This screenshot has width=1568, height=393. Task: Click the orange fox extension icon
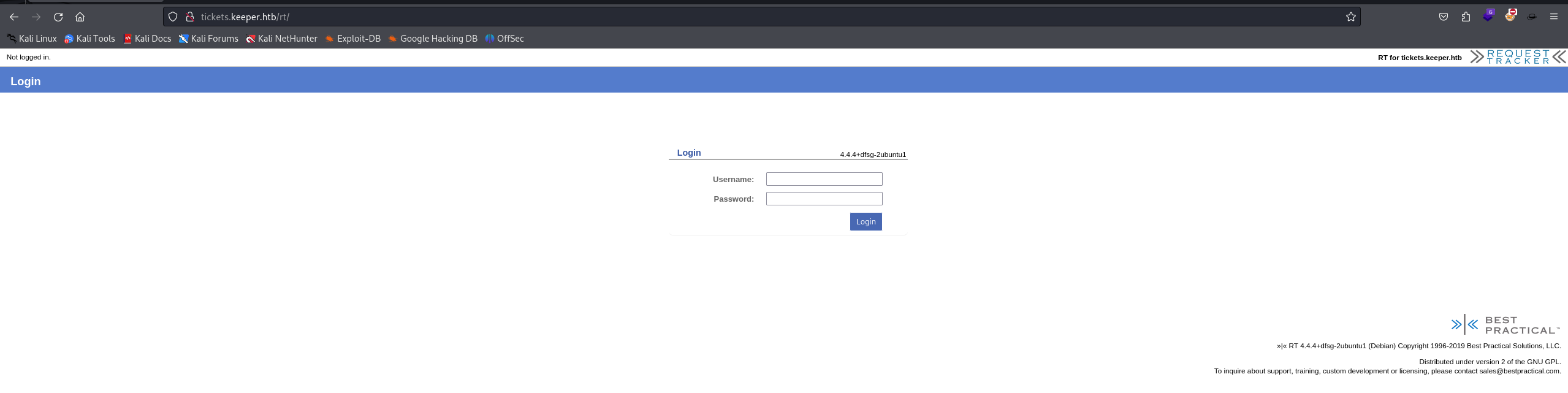pos(1510,16)
